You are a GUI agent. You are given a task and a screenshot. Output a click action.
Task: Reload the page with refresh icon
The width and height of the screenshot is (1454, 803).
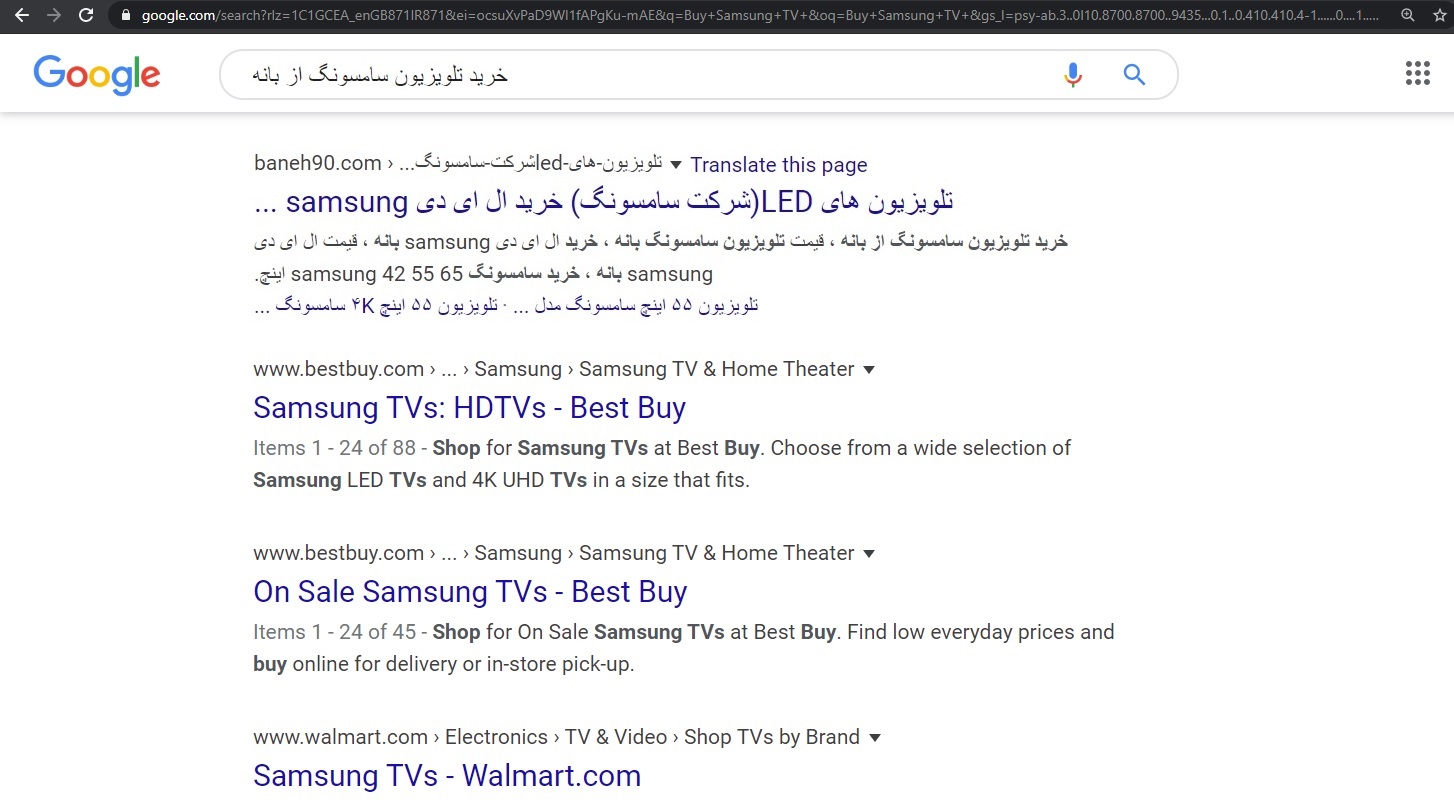coord(87,15)
